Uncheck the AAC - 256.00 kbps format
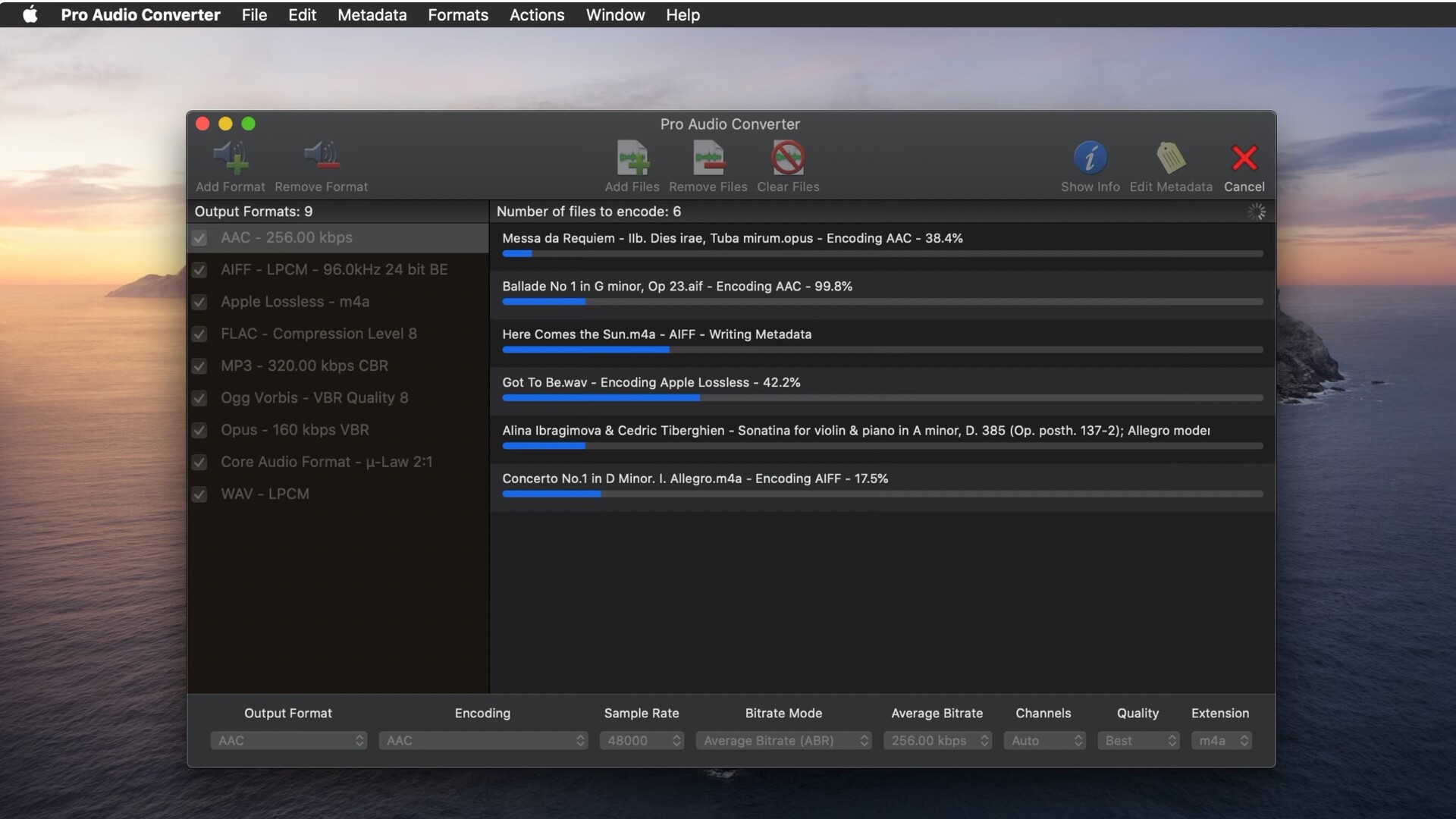Screen dimensions: 1456x819 pyautogui.click(x=199, y=238)
